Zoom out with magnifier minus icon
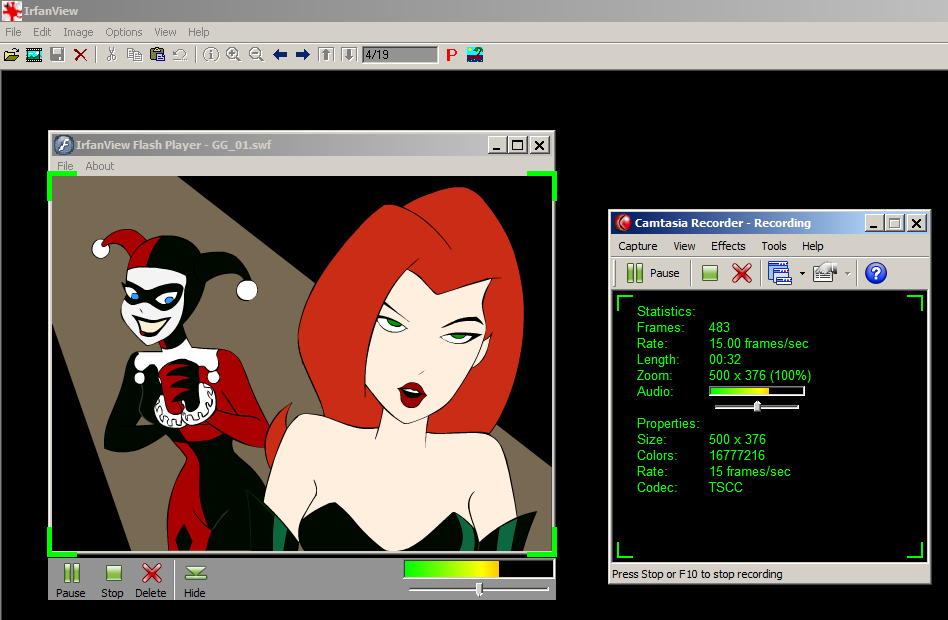The width and height of the screenshot is (948, 620). click(x=256, y=55)
